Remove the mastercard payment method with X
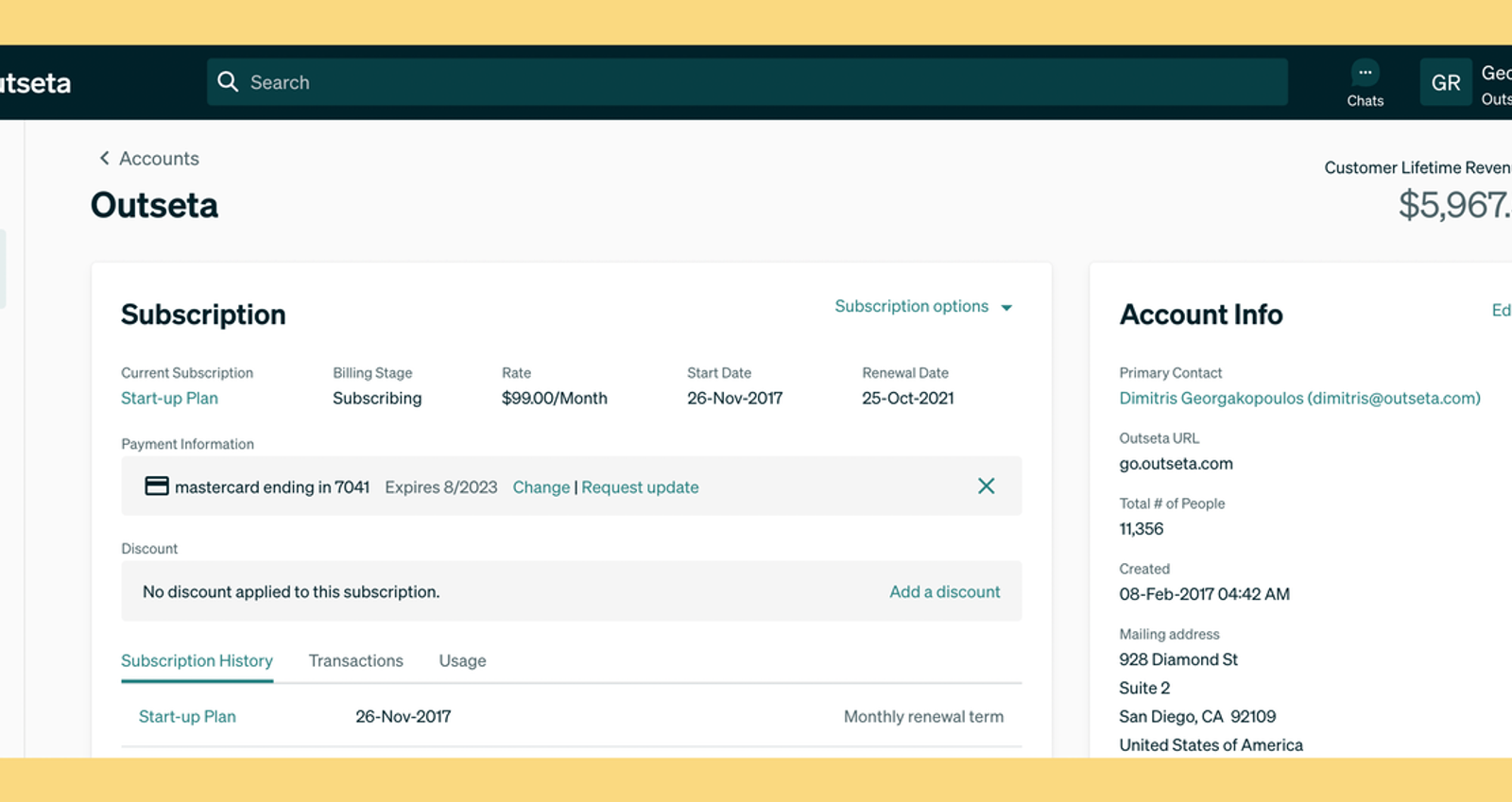 click(986, 486)
